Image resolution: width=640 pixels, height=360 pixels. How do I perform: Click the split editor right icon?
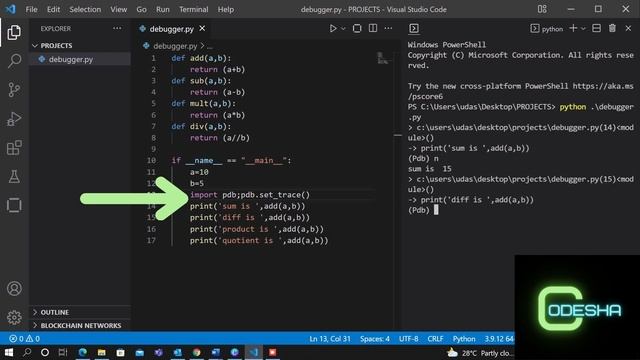tap(373, 28)
